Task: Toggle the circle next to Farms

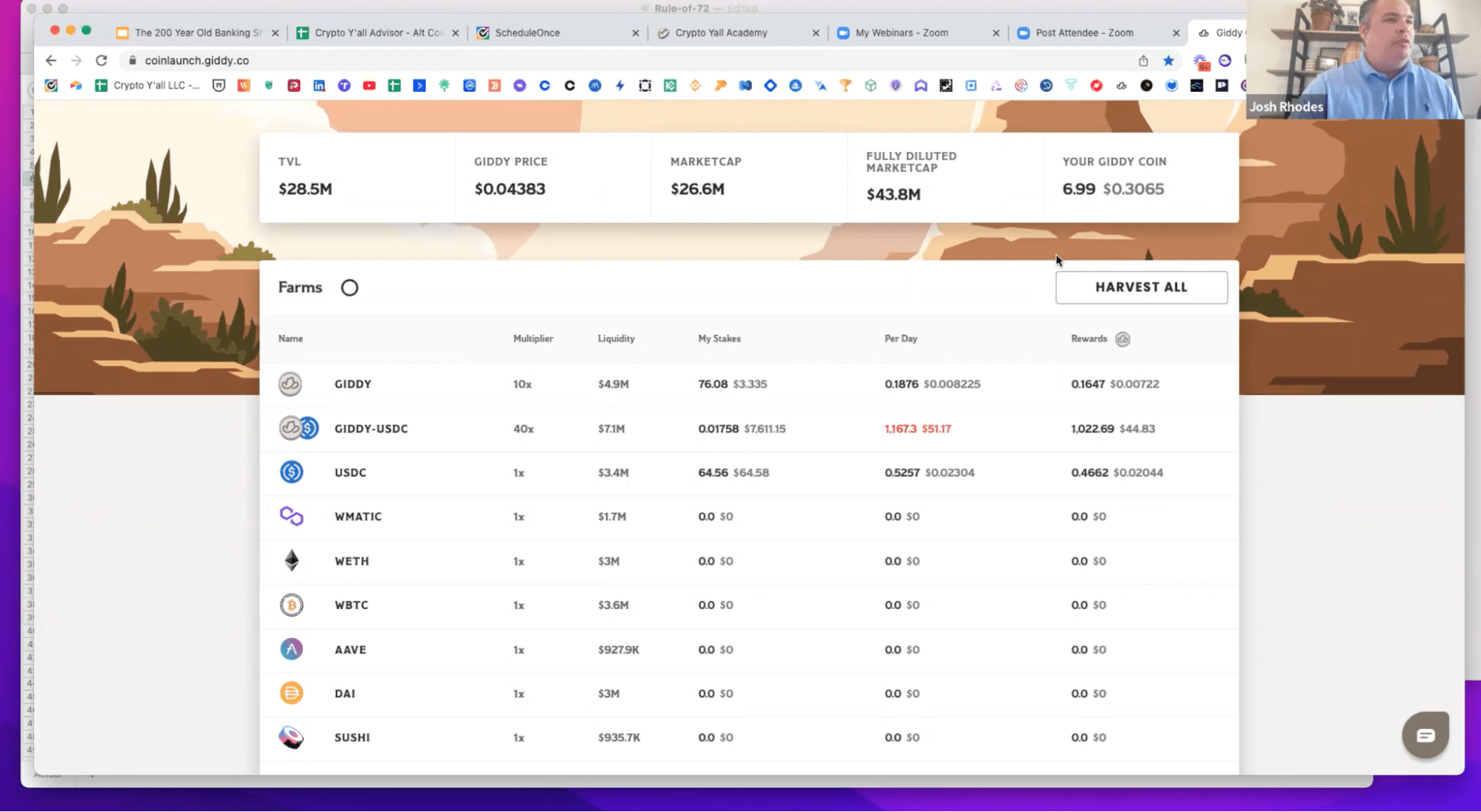Action: 350,287
